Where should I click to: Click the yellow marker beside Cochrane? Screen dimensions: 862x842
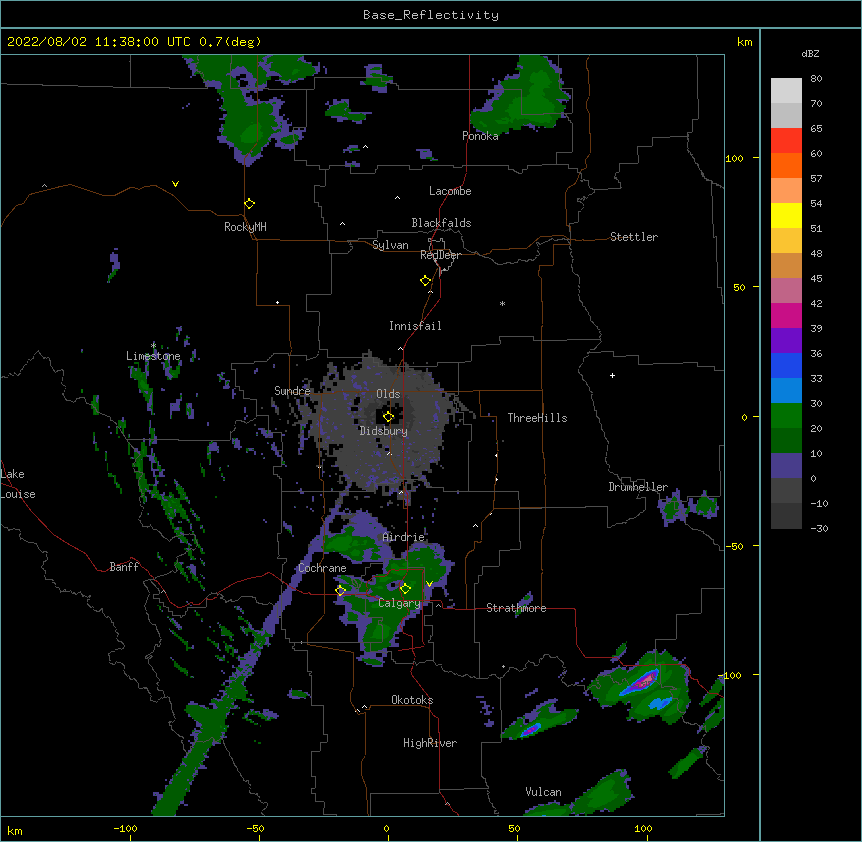(x=340, y=590)
